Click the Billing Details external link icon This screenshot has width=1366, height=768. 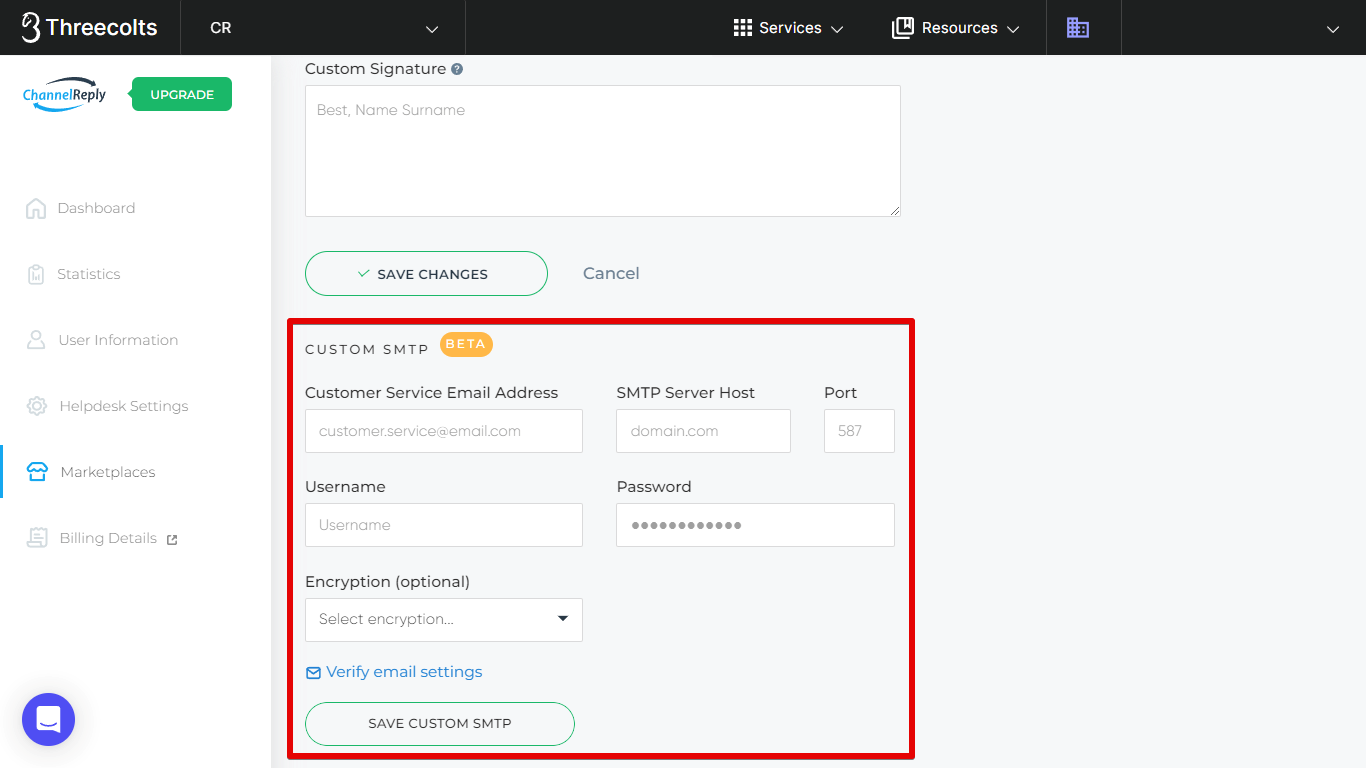click(172, 539)
